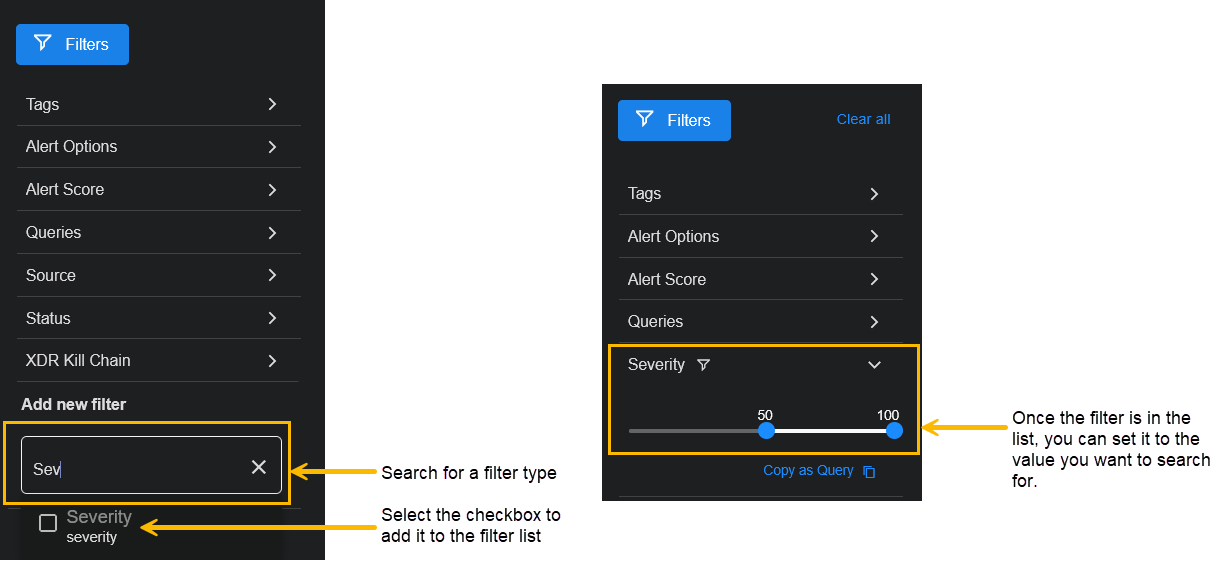Click the Filters button in left panel

click(72, 44)
